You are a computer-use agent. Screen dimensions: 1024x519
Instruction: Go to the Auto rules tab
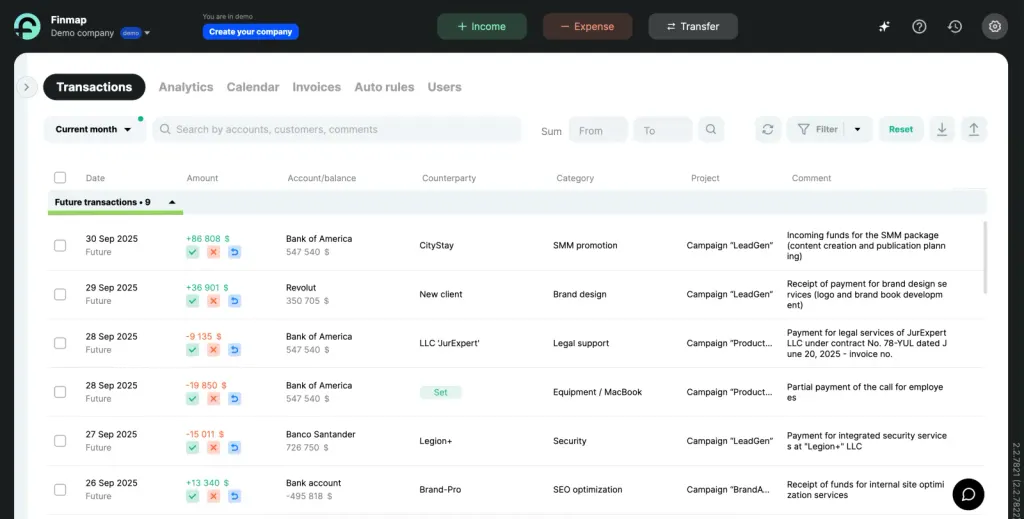pyautogui.click(x=384, y=87)
